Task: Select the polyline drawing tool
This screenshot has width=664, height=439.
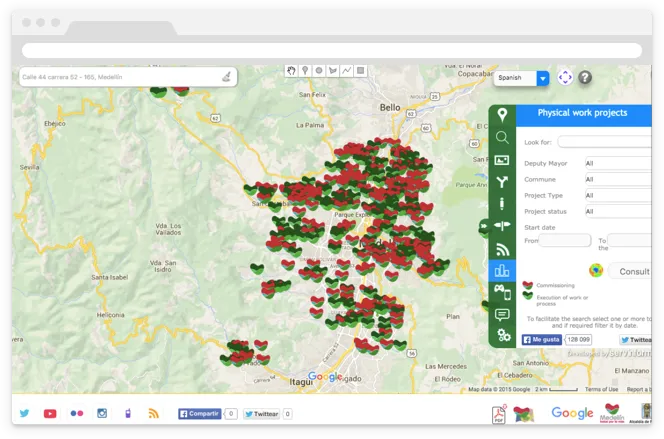Action: [x=346, y=71]
